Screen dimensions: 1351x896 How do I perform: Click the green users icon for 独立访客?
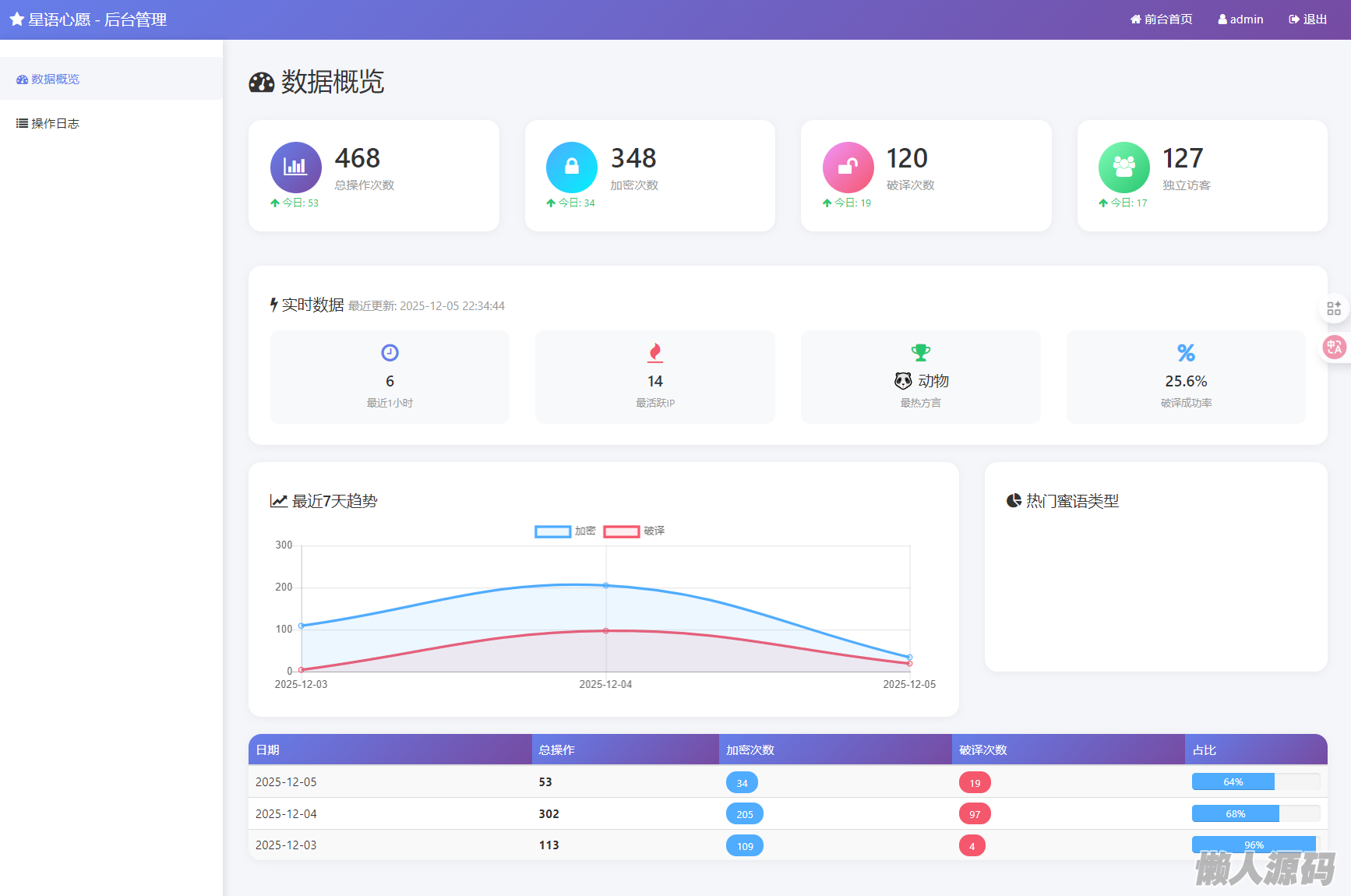click(x=1123, y=167)
